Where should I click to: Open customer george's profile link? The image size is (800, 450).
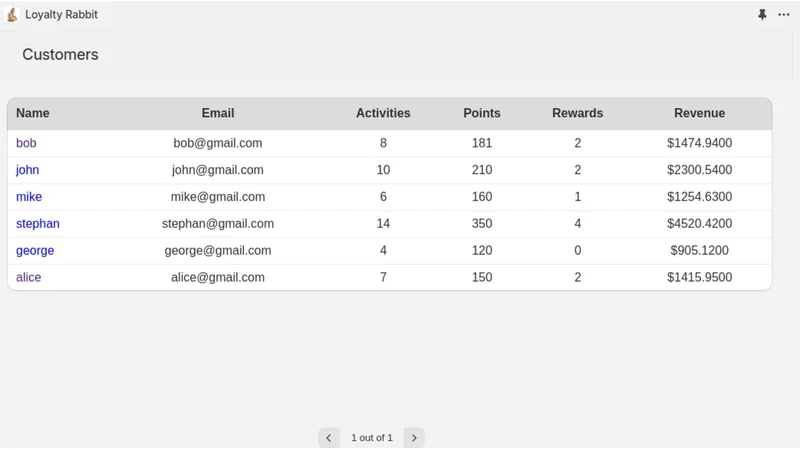(35, 251)
